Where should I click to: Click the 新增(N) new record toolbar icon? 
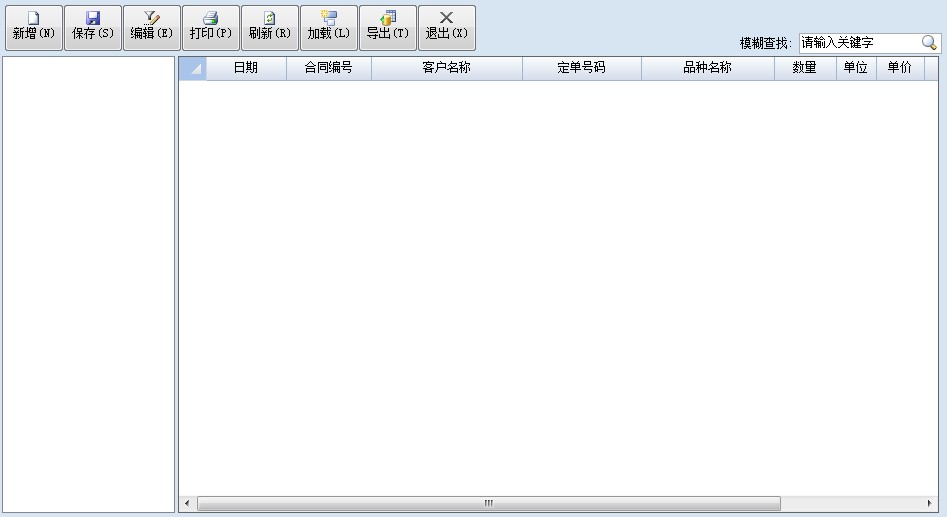click(x=33, y=18)
